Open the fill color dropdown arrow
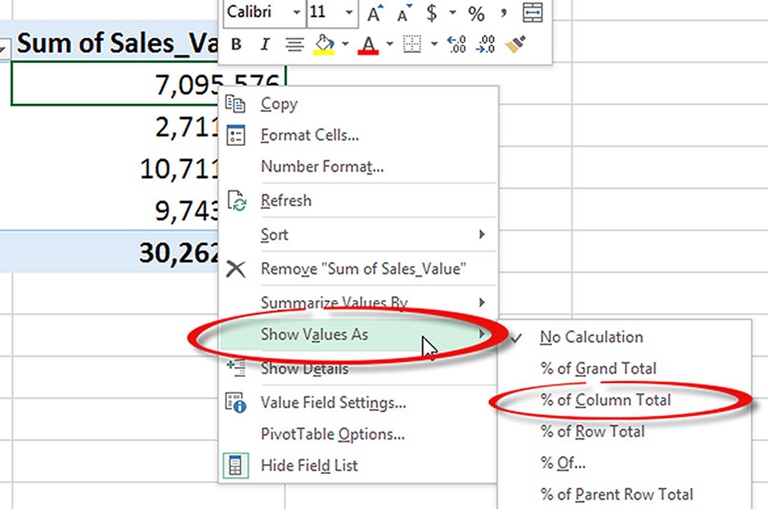Screen dimensions: 768x509 (345, 44)
